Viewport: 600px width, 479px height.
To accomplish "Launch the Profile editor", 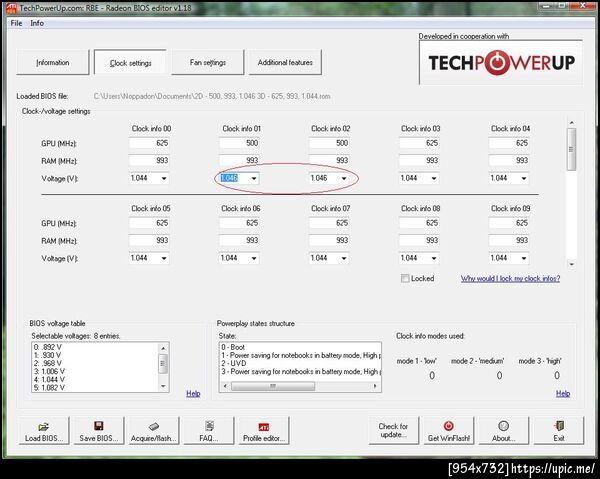I will tap(264, 430).
